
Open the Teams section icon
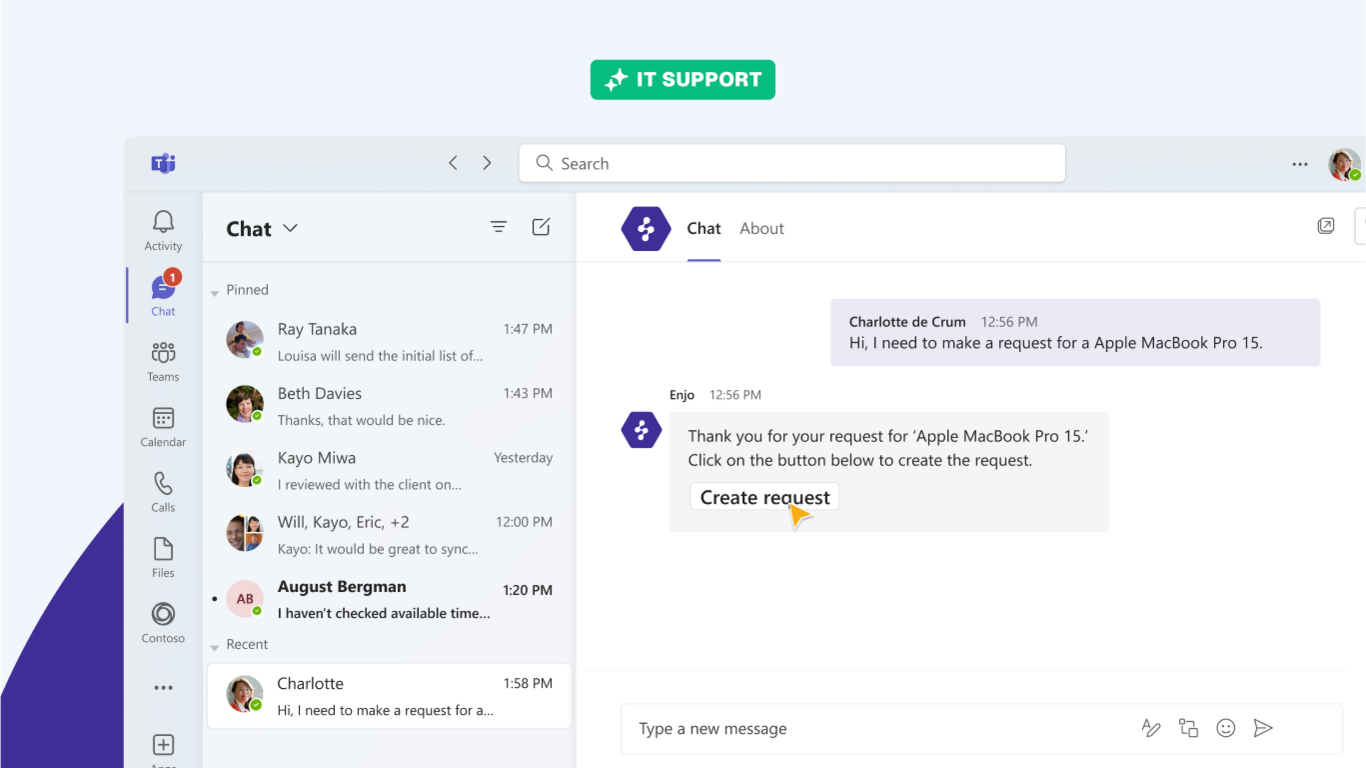tap(163, 361)
